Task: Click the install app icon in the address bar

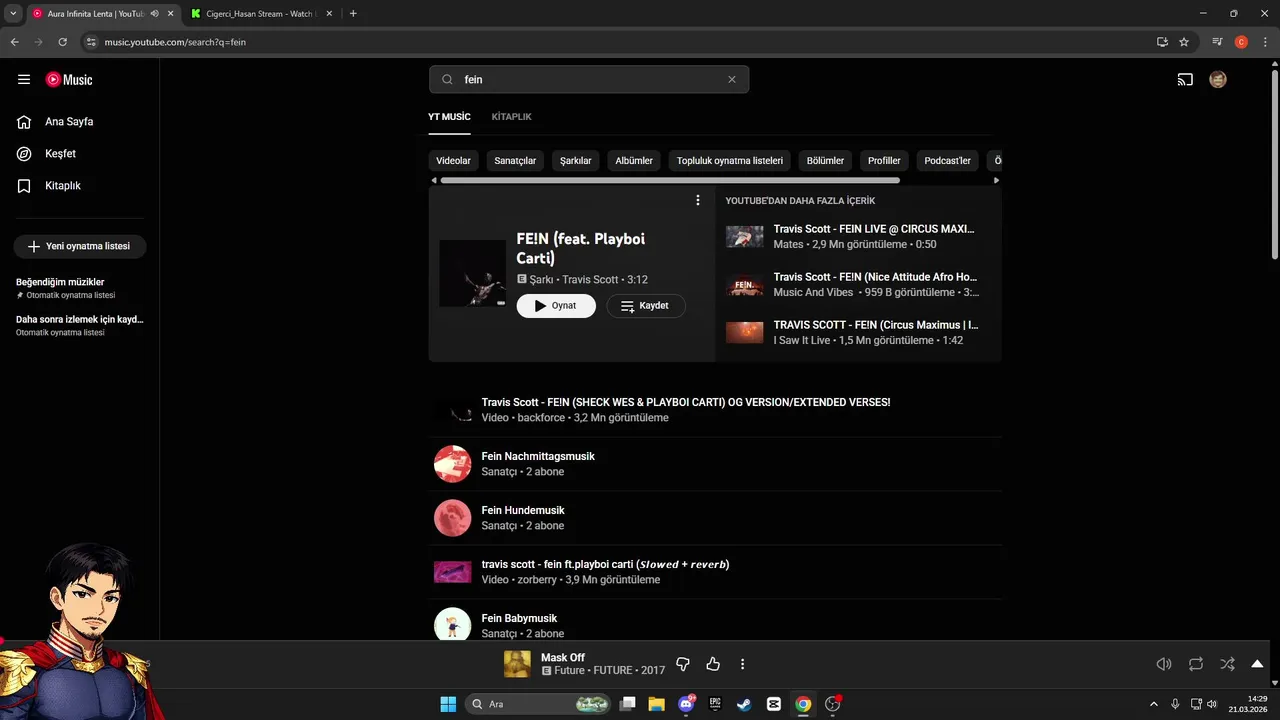Action: point(1162,42)
